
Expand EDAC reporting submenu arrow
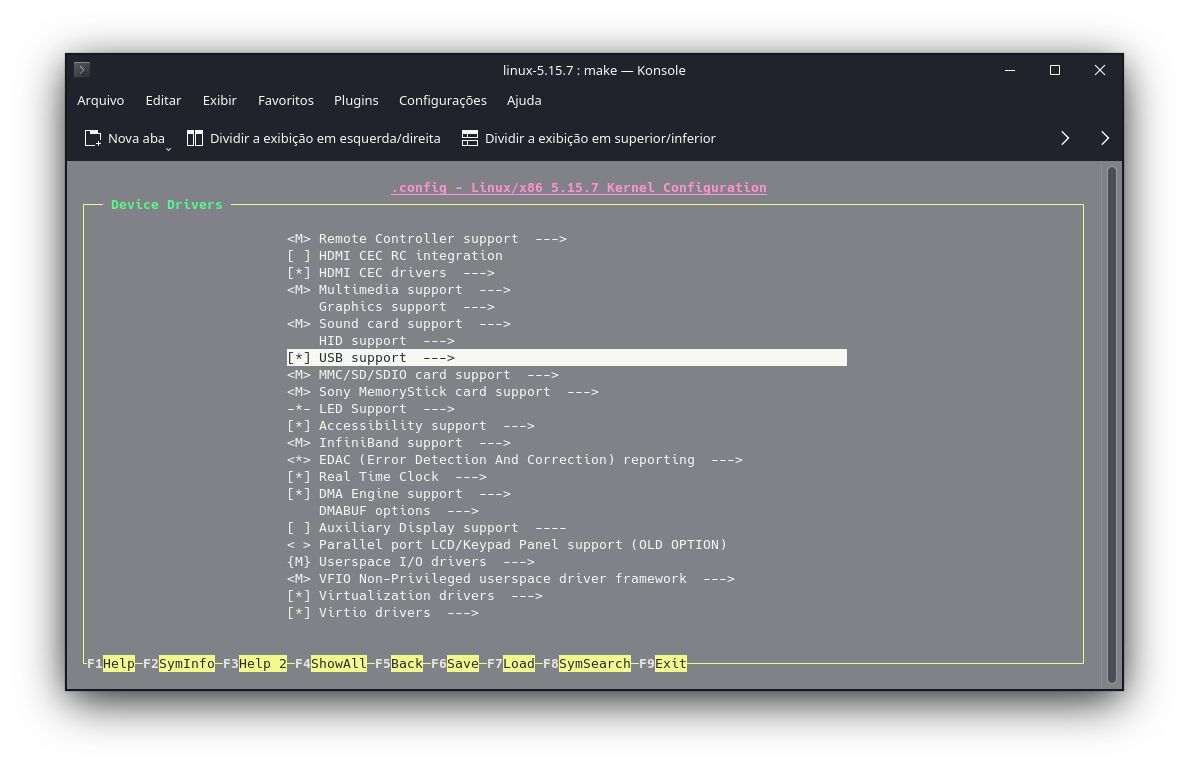[x=726, y=459]
